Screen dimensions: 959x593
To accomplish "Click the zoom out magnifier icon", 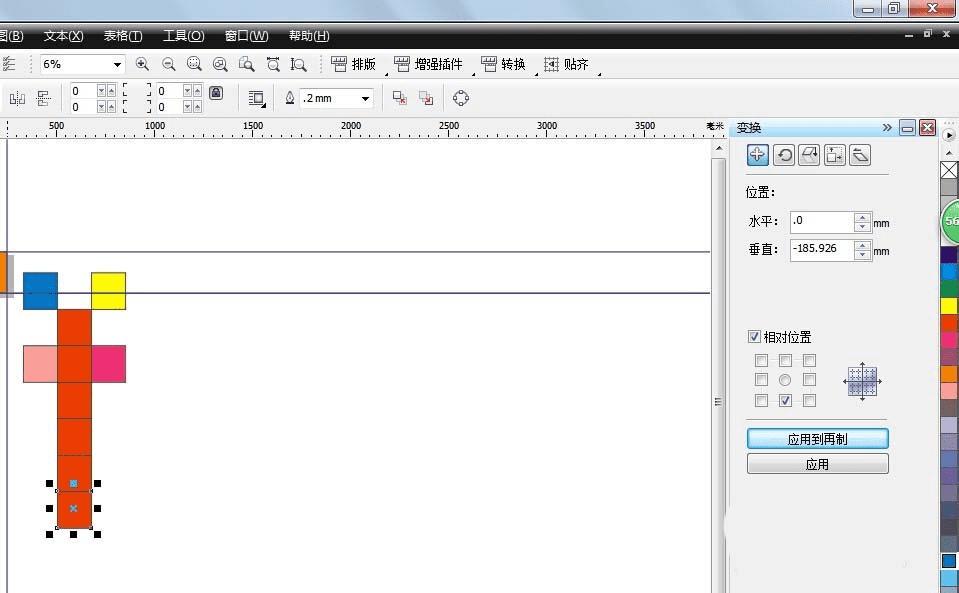I will (x=168, y=64).
